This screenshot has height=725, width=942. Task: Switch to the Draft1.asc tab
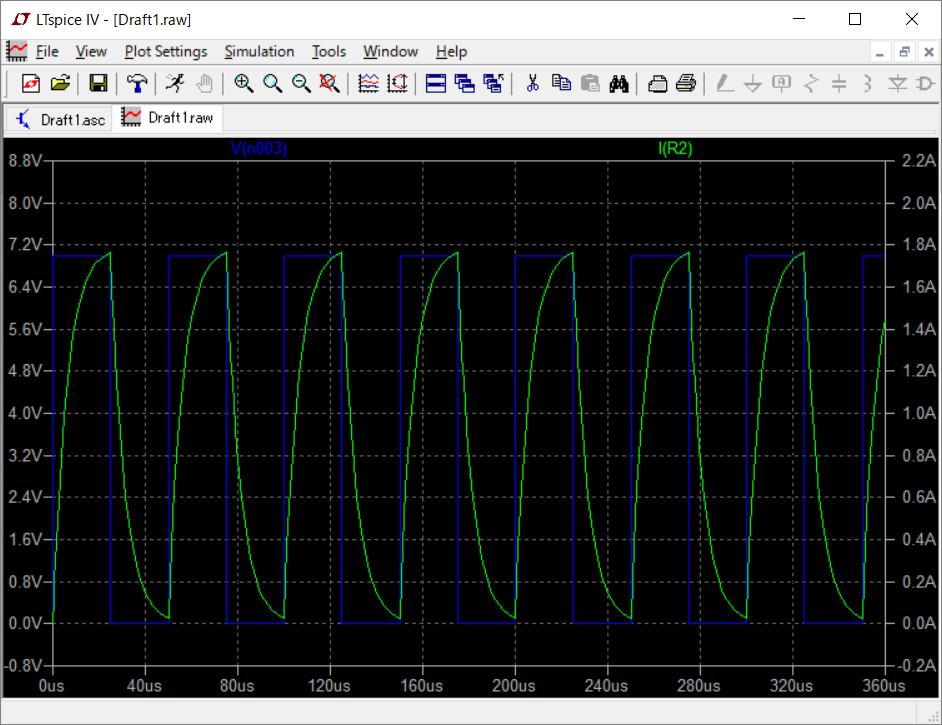61,120
